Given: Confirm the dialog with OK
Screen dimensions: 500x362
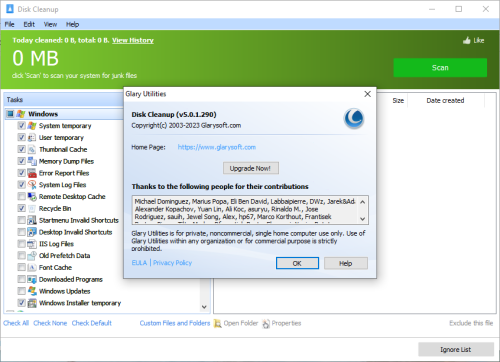Looking at the screenshot, I should 297,263.
